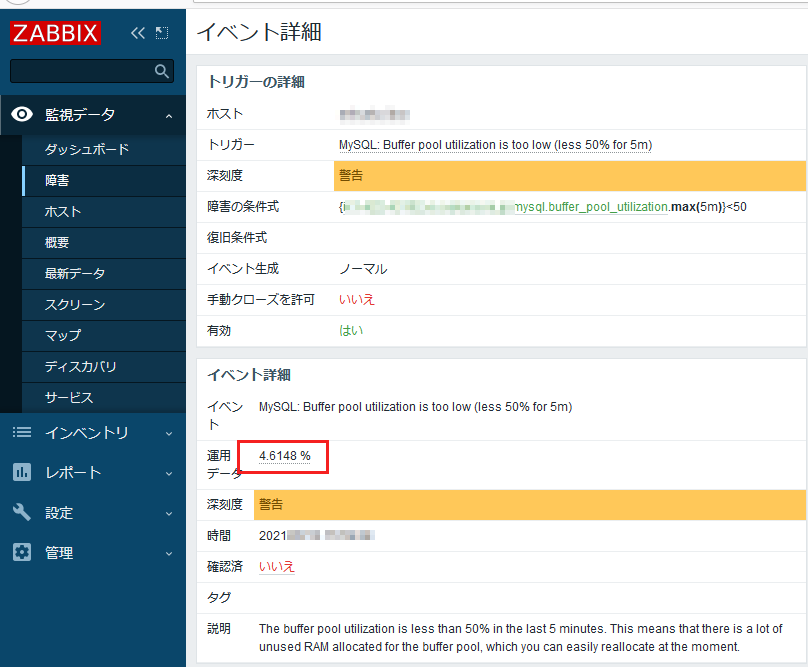808x667 pixels.
Task: Click the sidebar search input field
Action: click(x=82, y=71)
